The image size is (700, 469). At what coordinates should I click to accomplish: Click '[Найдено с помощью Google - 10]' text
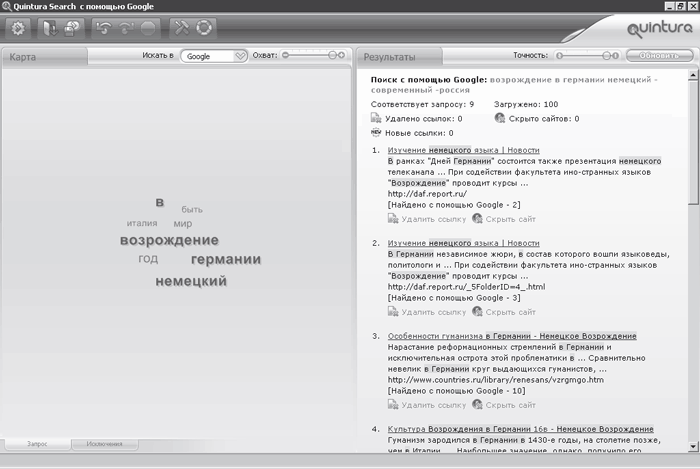(456, 391)
